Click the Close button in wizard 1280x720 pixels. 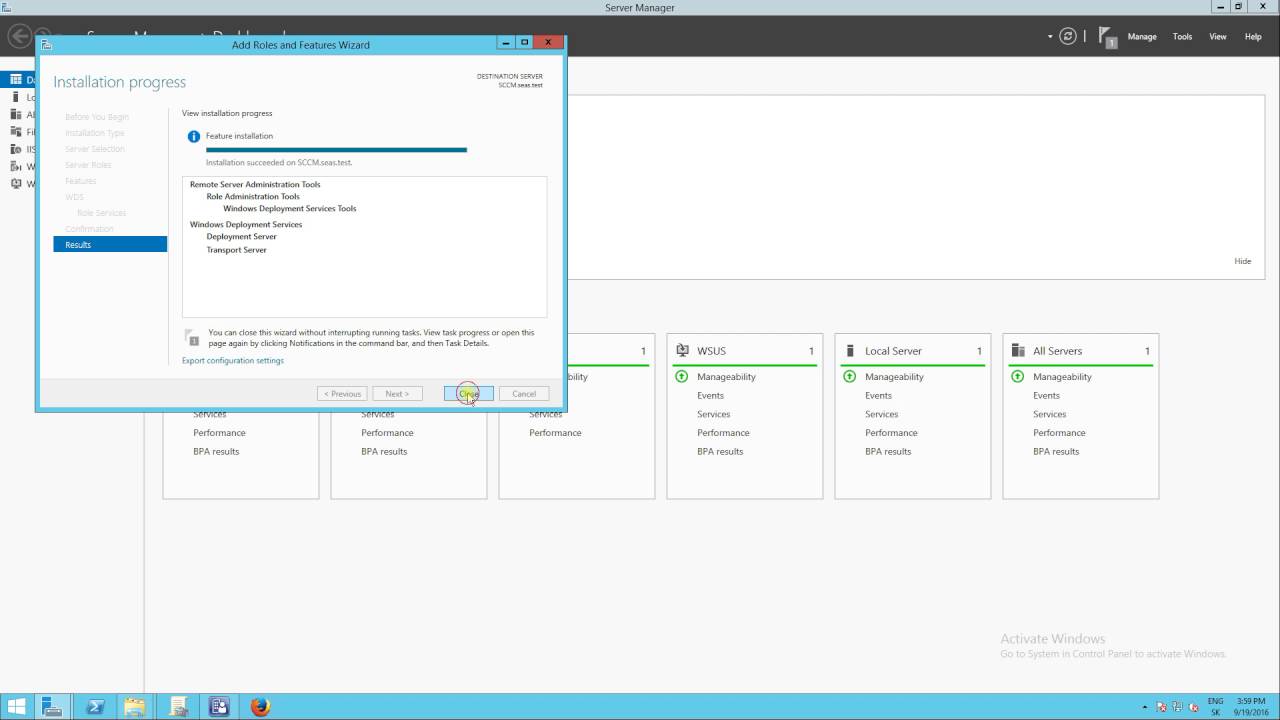tap(468, 394)
